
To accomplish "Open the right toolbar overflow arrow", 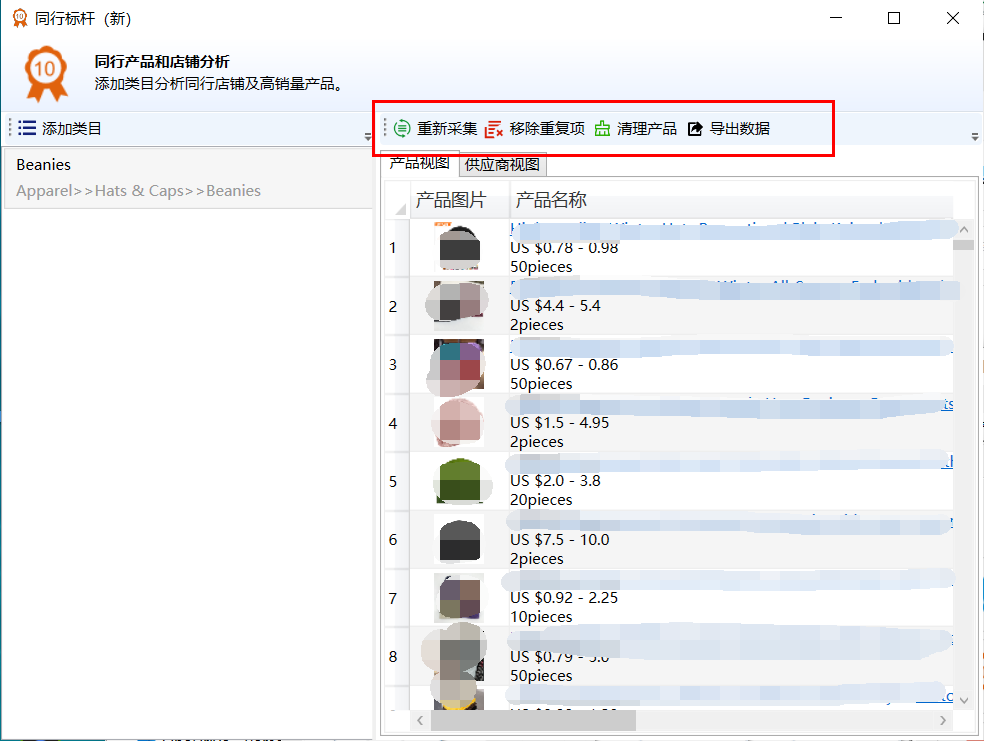I will pos(975,136).
